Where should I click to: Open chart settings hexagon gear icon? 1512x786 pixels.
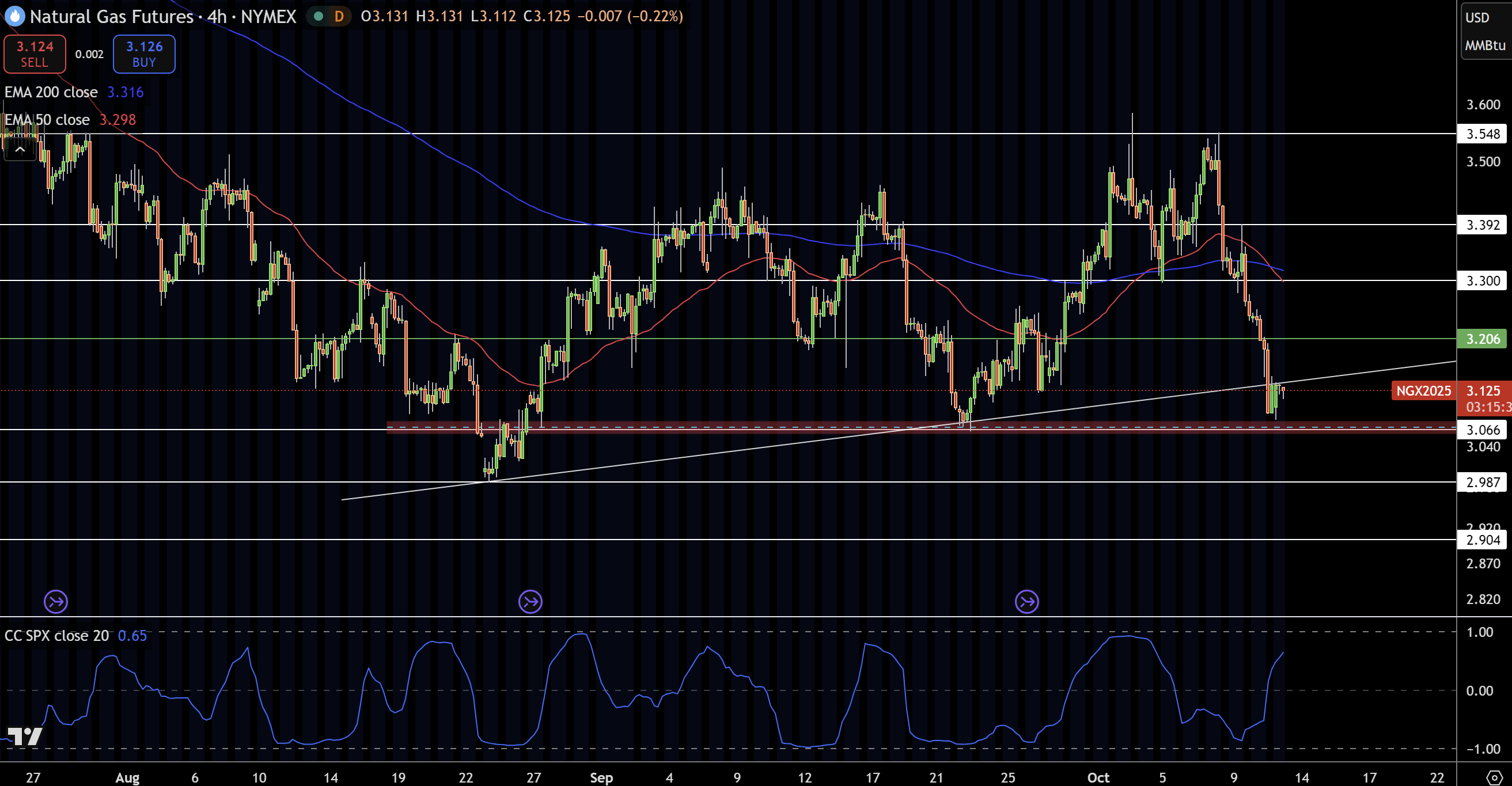(1494, 778)
